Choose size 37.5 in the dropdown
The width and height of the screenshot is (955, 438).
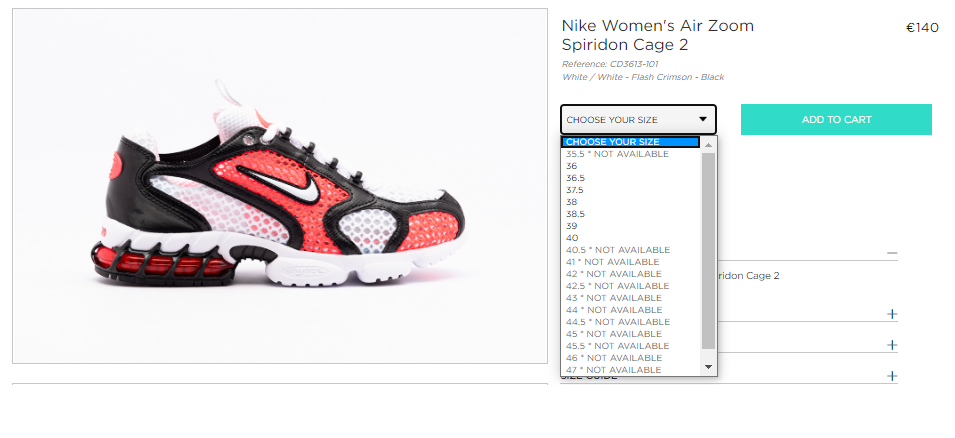[631, 190]
